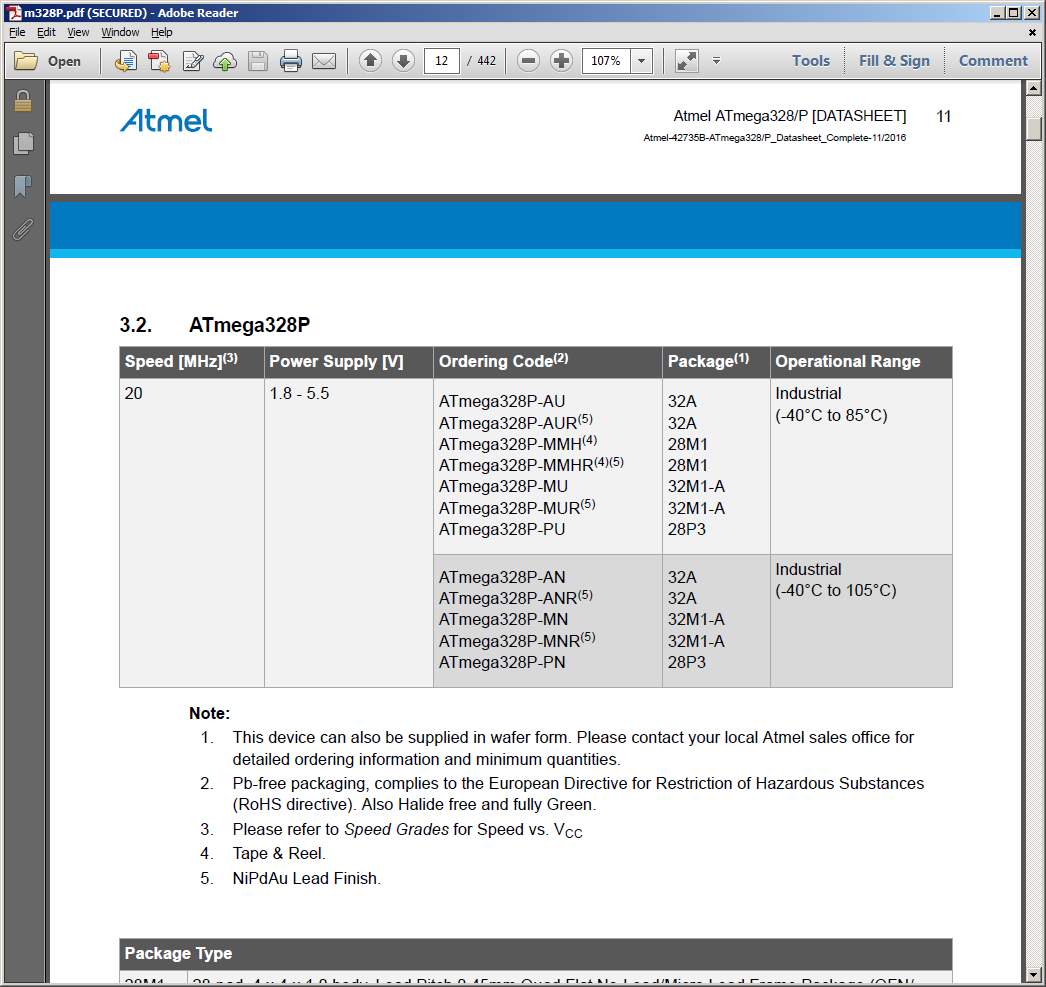Click ordering code ATmega328P-AU

pos(502,401)
